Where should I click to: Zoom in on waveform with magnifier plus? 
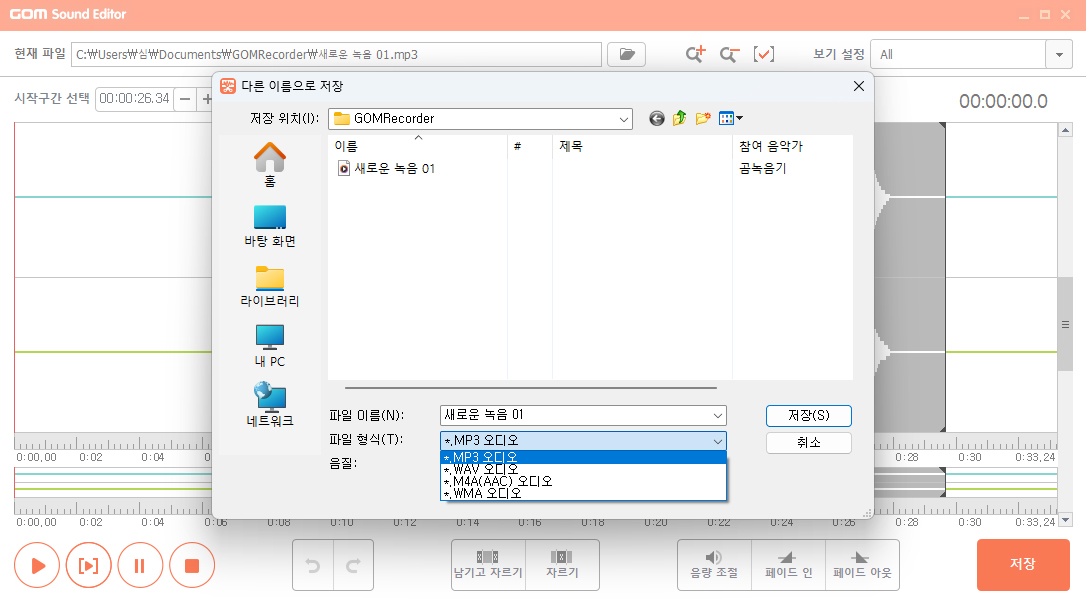[695, 54]
